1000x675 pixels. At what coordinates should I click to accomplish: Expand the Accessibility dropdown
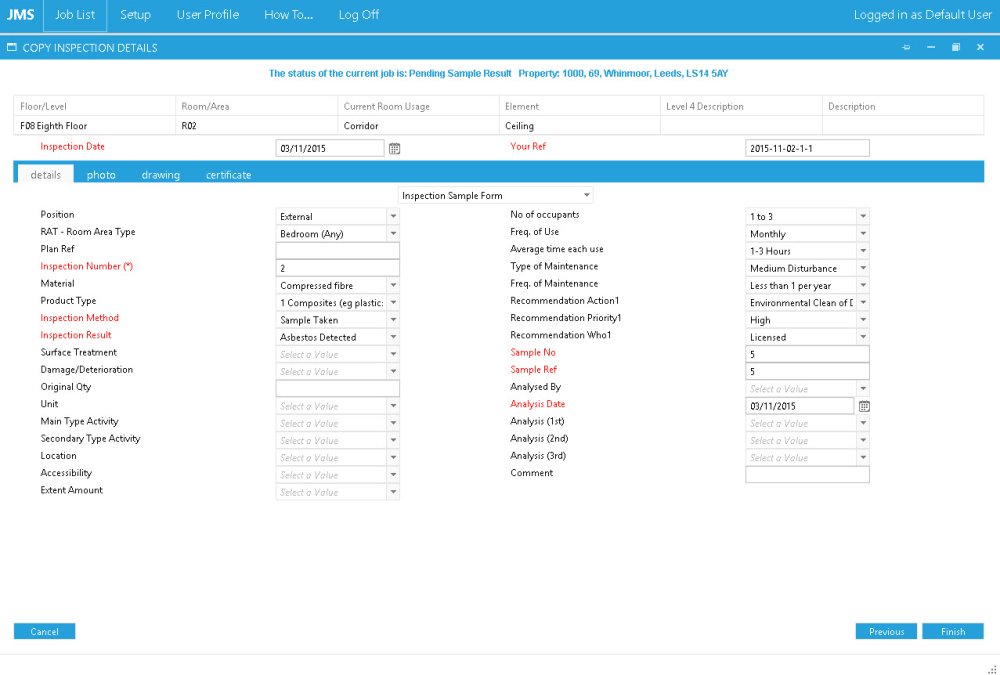point(393,475)
